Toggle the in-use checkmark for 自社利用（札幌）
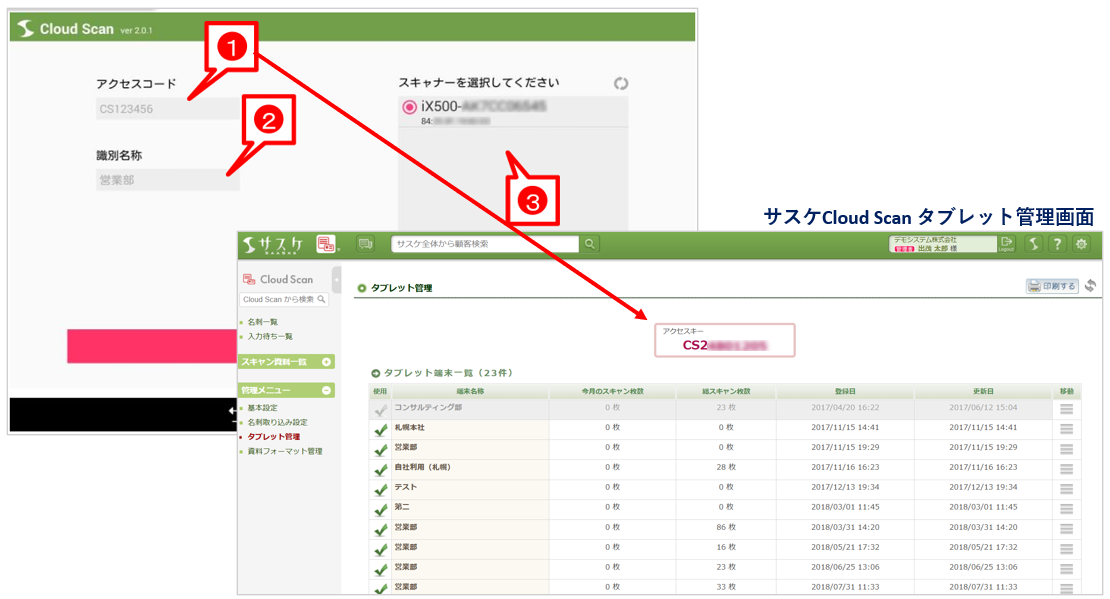 380,469
